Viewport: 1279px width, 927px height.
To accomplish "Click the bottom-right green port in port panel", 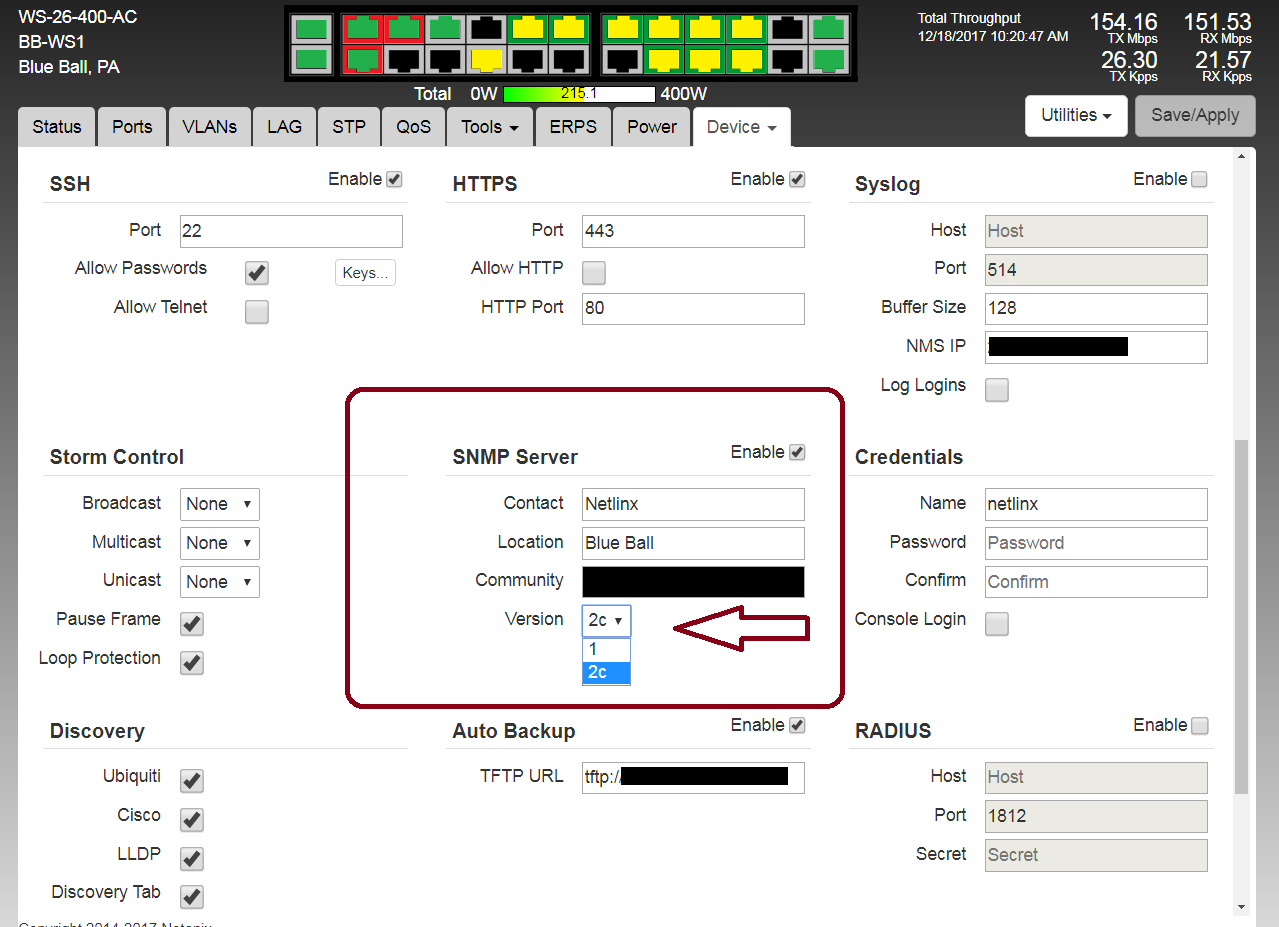I will click(828, 60).
